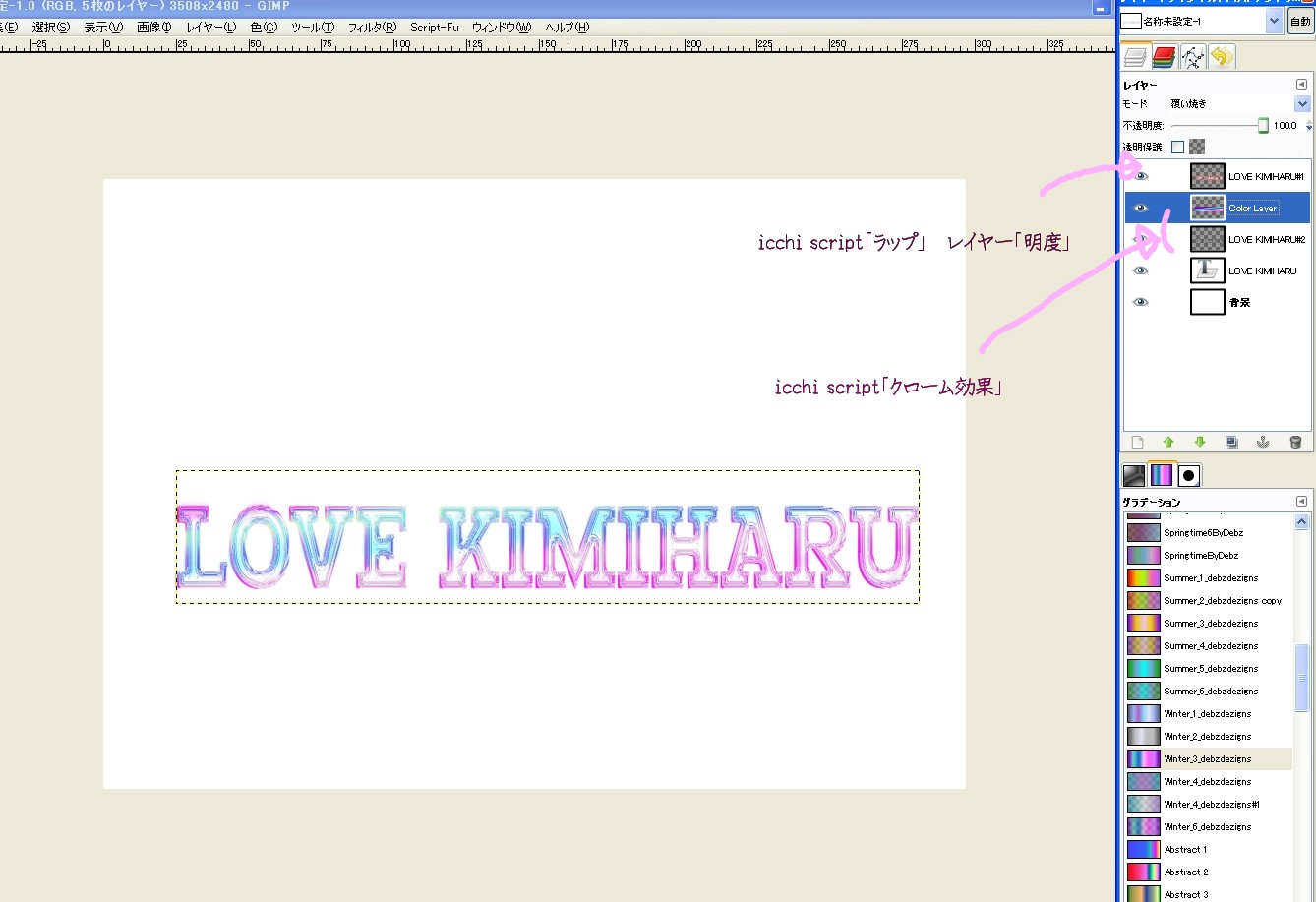
Task: Select the text layer T thumbnail
Action: [x=1207, y=271]
